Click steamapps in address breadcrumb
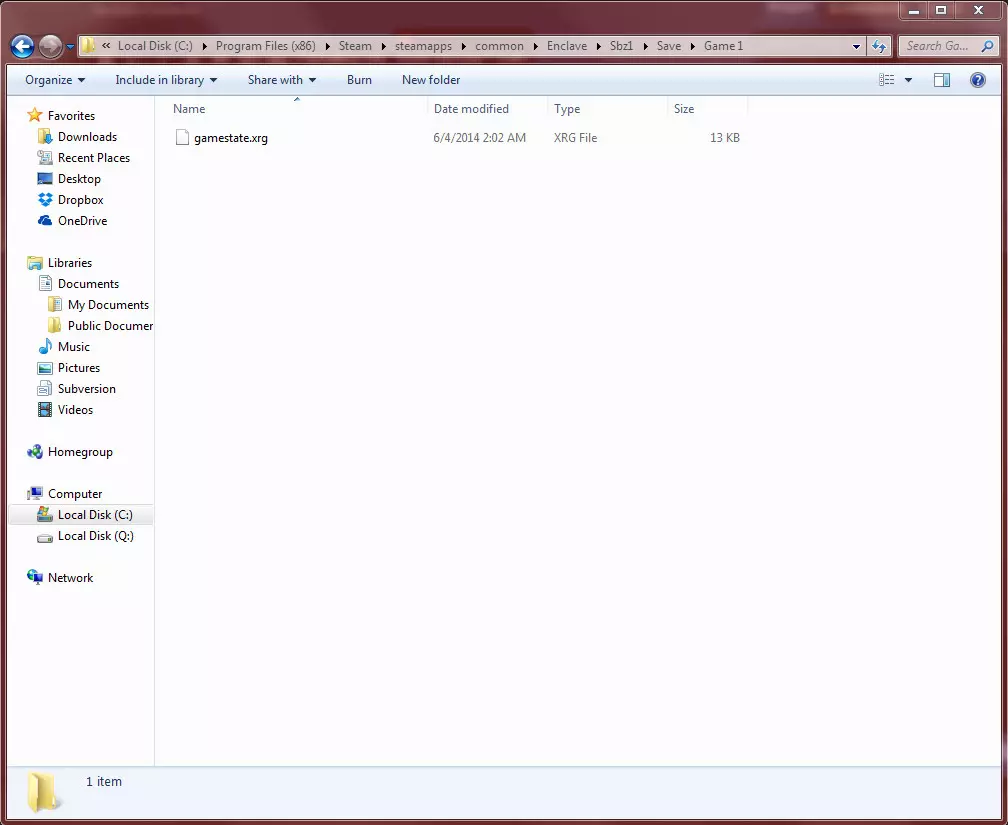This screenshot has width=1008, height=825. tap(423, 46)
